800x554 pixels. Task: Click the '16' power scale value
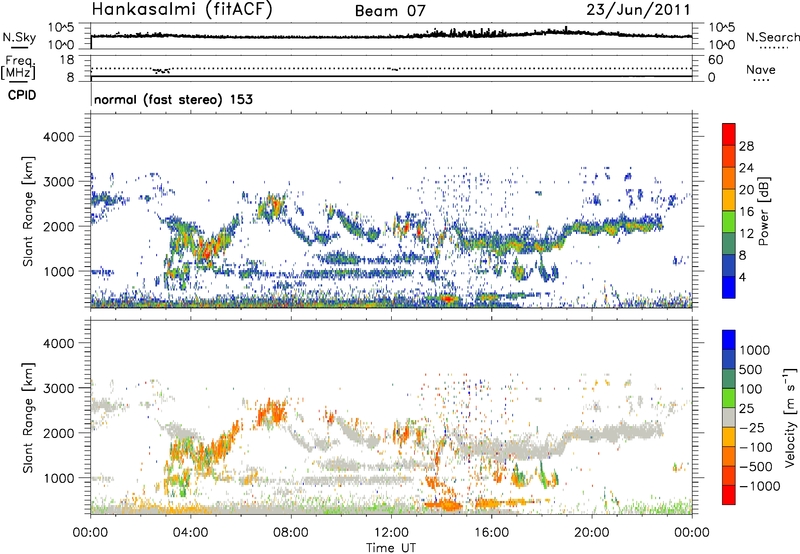[746, 212]
